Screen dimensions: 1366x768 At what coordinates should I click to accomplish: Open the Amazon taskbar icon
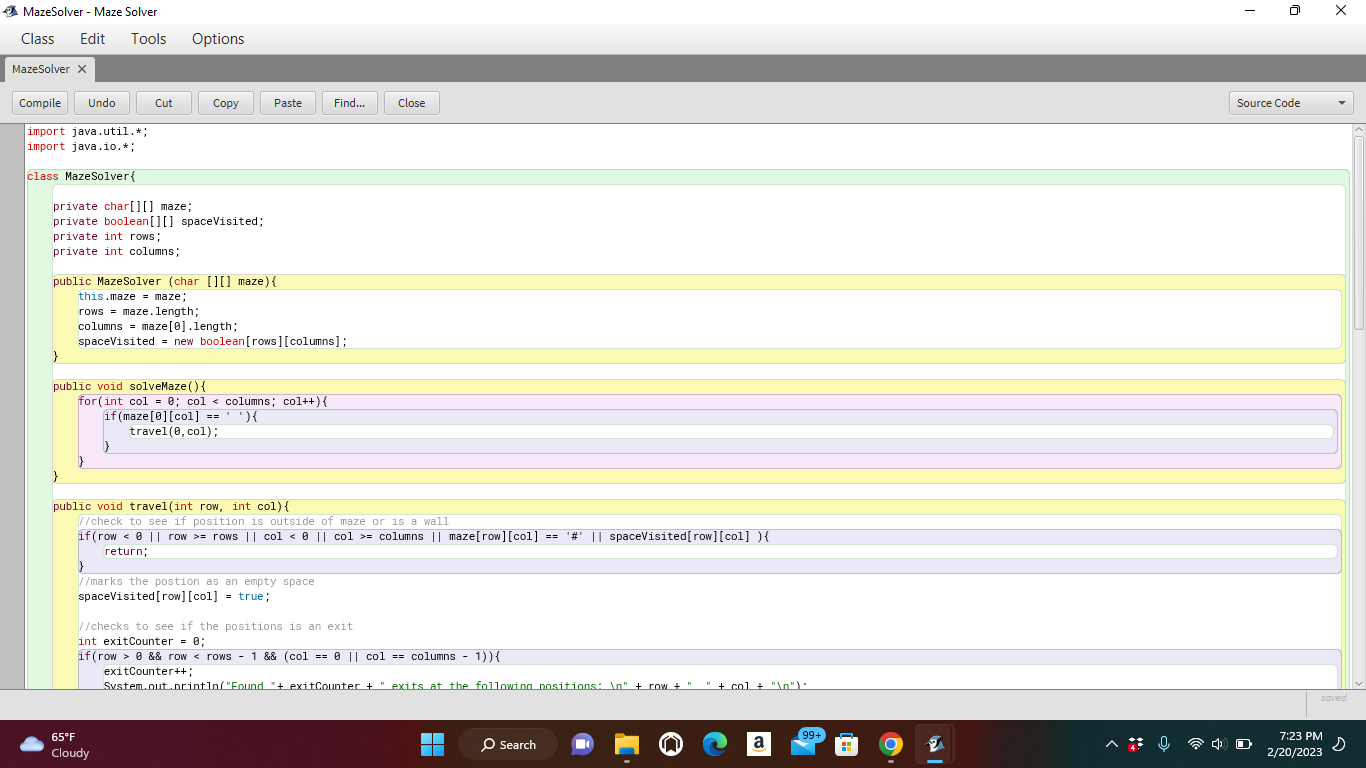759,744
